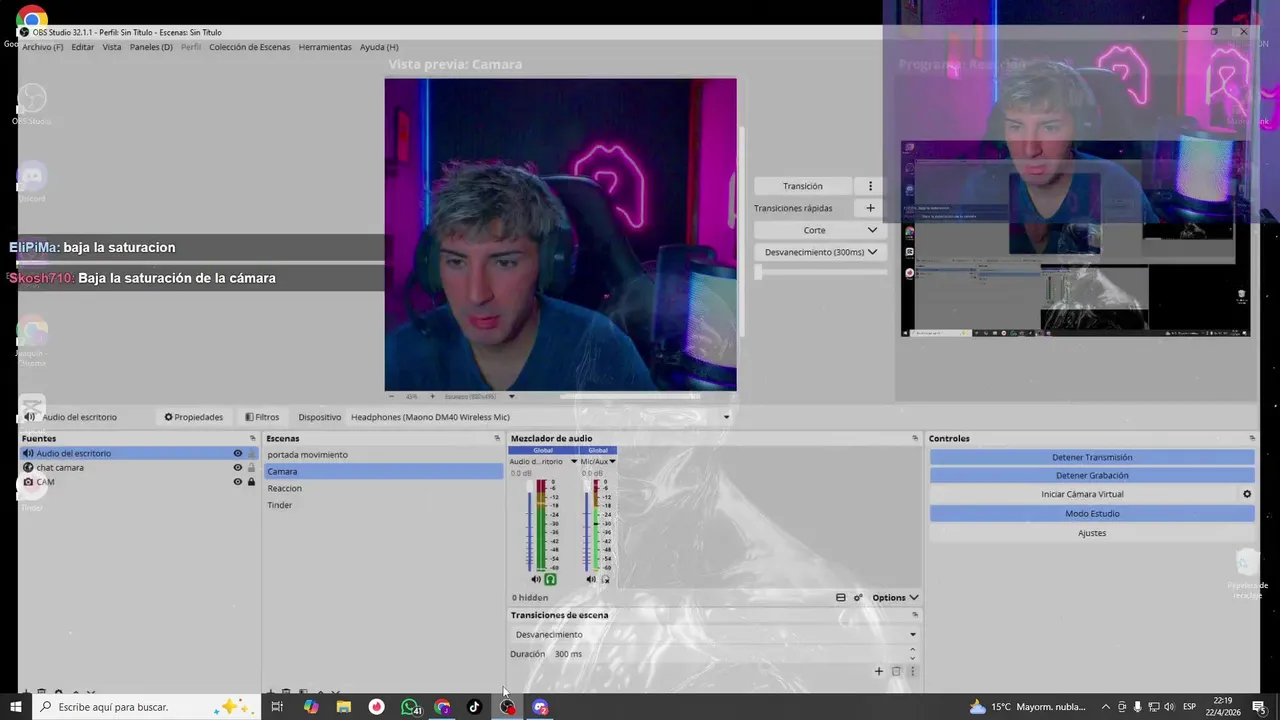Open WhatsApp from the taskbar
The height and width of the screenshot is (720, 1280).
(x=410, y=707)
